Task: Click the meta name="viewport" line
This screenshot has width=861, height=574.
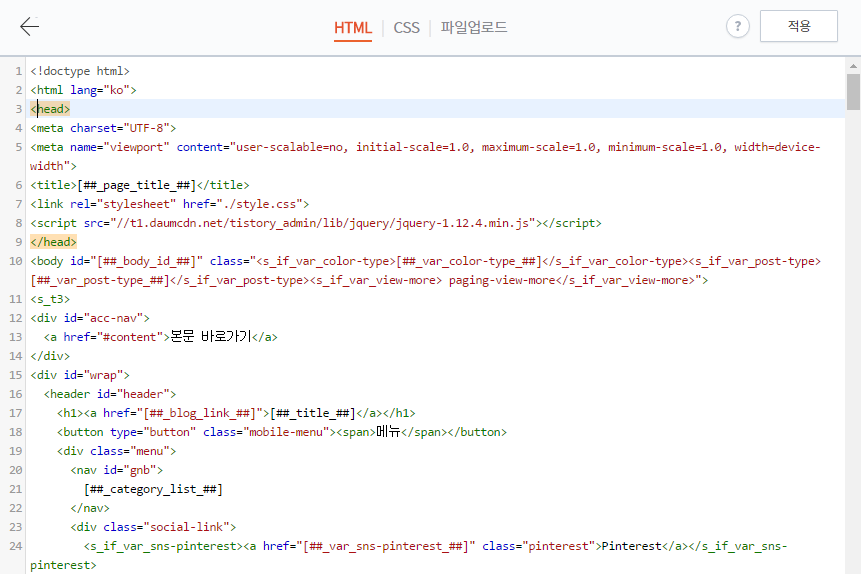Action: [x=425, y=157]
